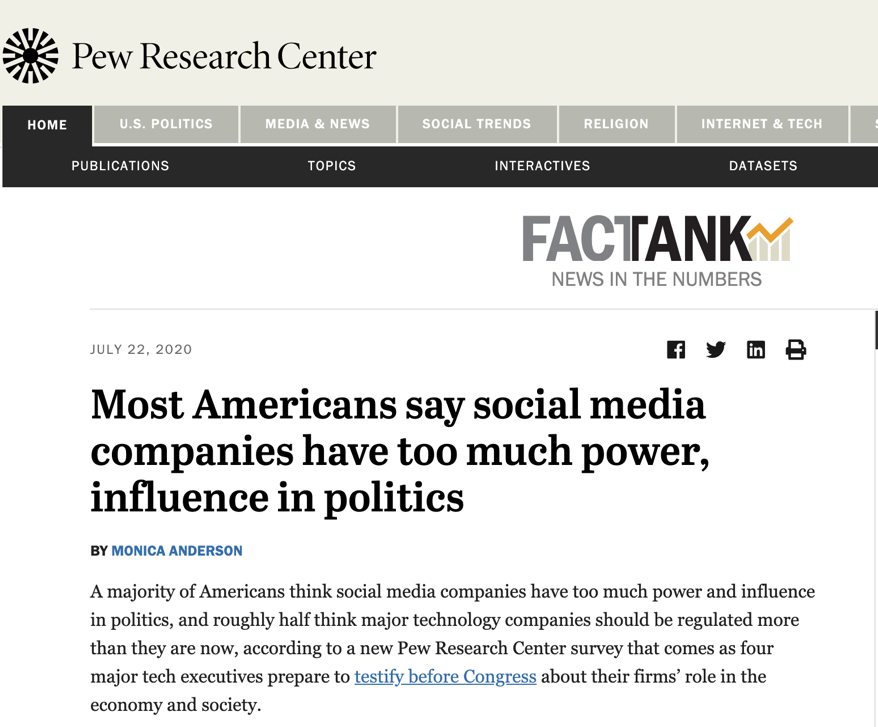Browse the Topics menu item
The width and height of the screenshot is (878, 727).
click(332, 166)
